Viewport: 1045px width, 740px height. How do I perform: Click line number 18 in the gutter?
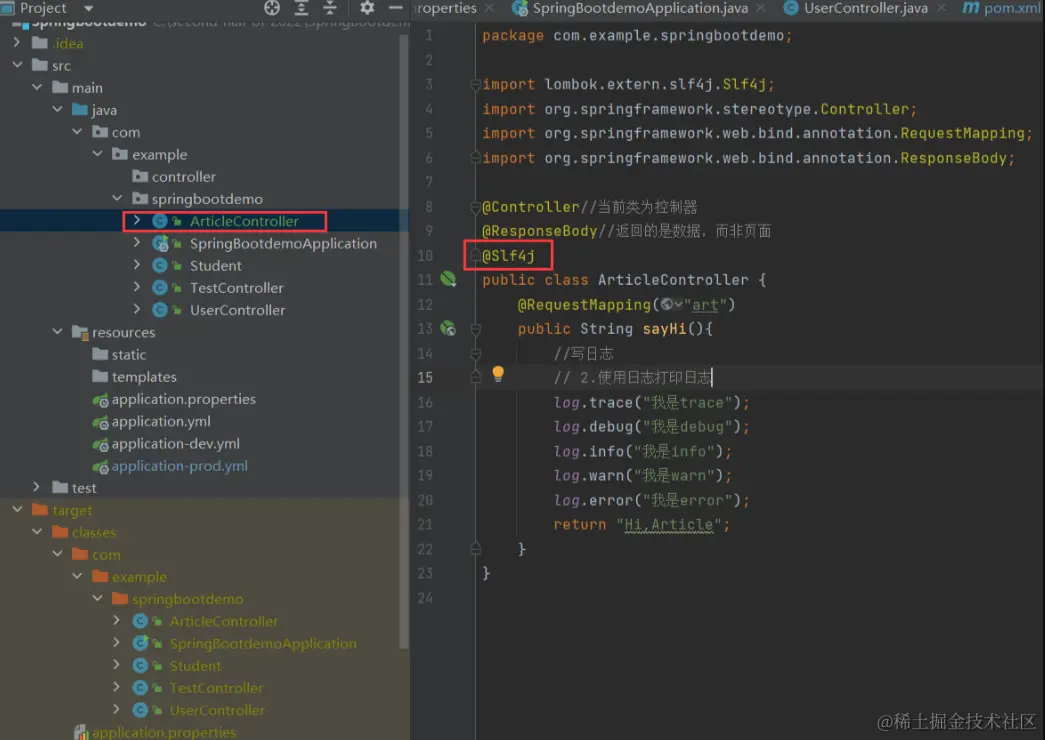(425, 451)
